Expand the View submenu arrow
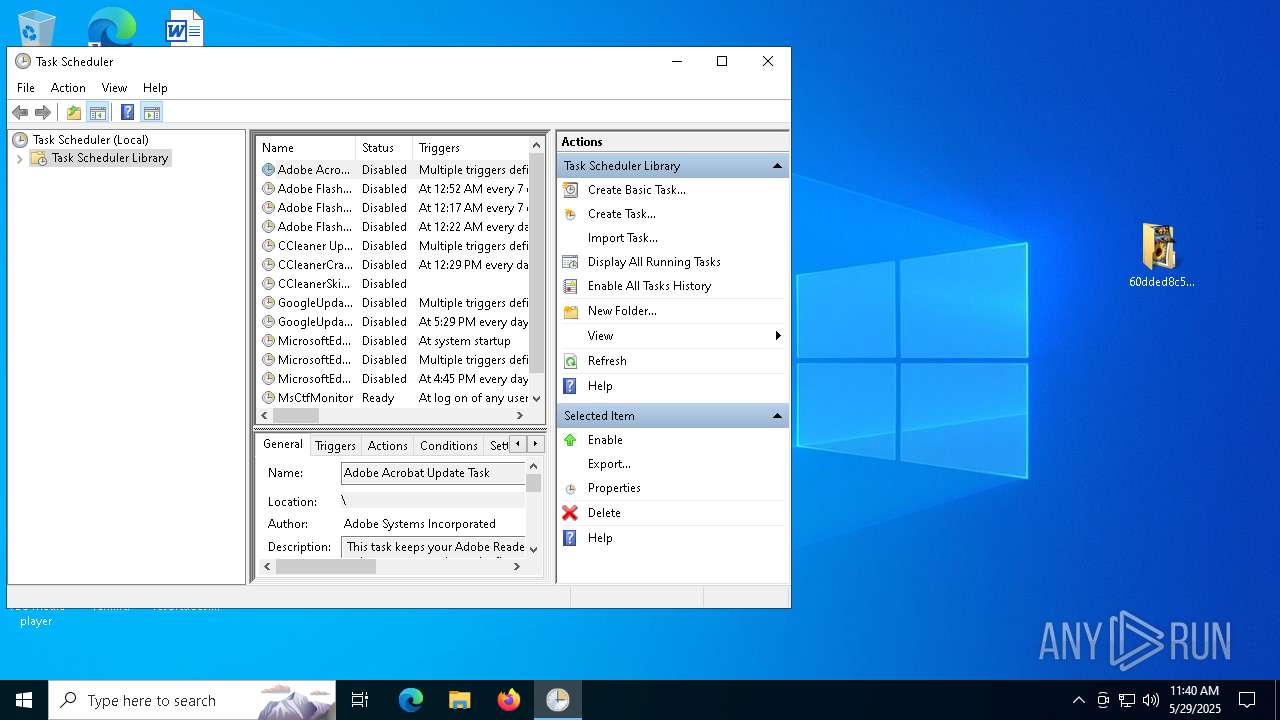Image resolution: width=1280 pixels, height=720 pixels. pos(778,336)
